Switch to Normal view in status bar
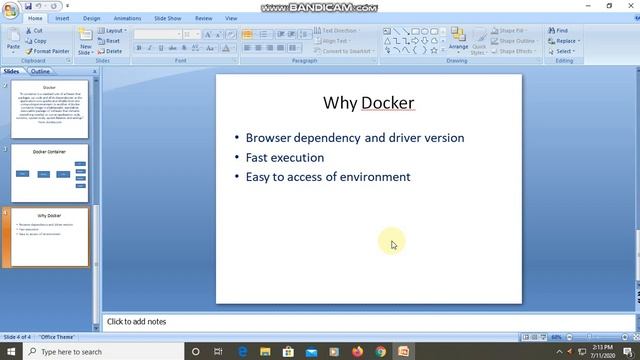 (x=526, y=337)
